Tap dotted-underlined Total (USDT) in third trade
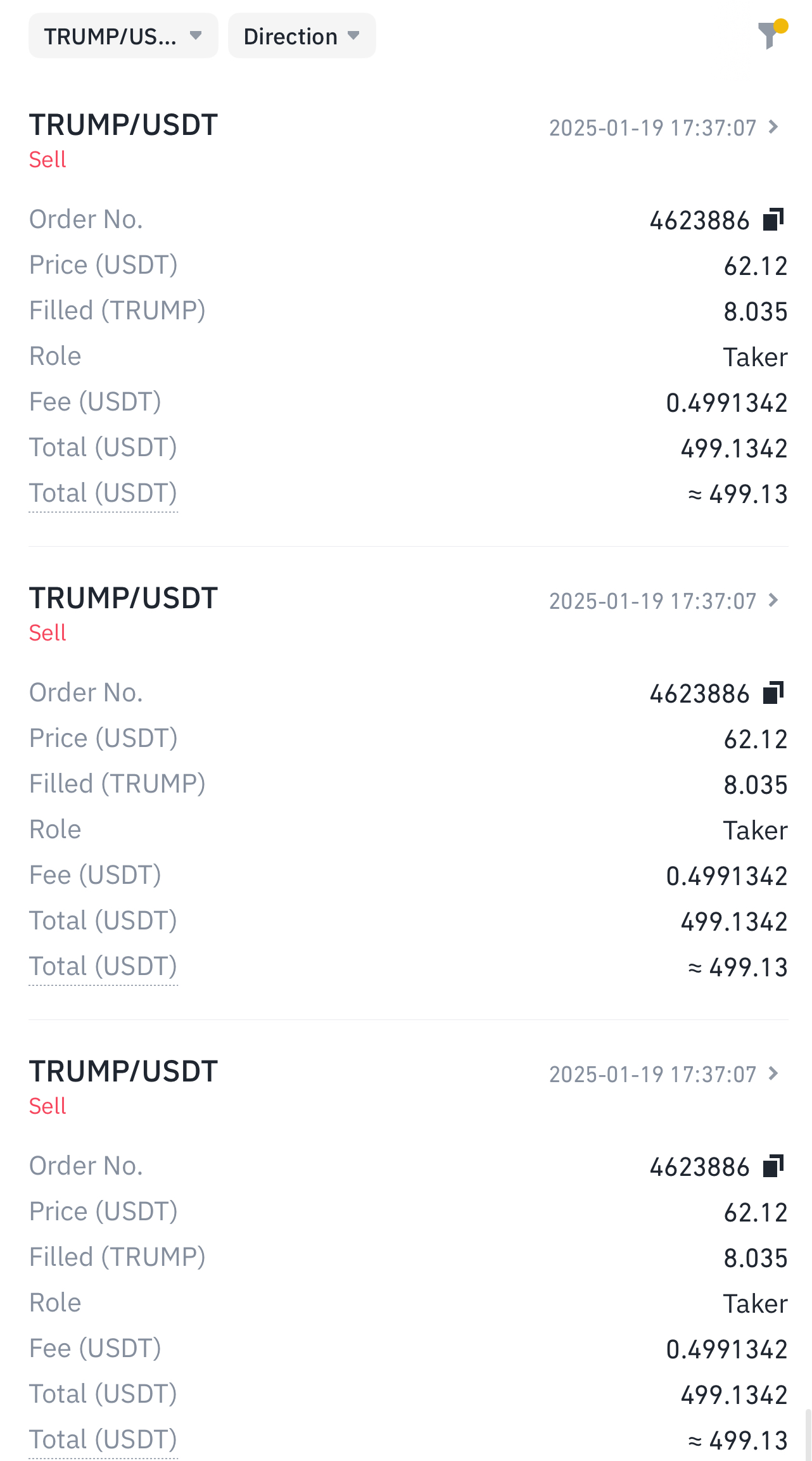The height and width of the screenshot is (1461, 812). pos(103,1439)
